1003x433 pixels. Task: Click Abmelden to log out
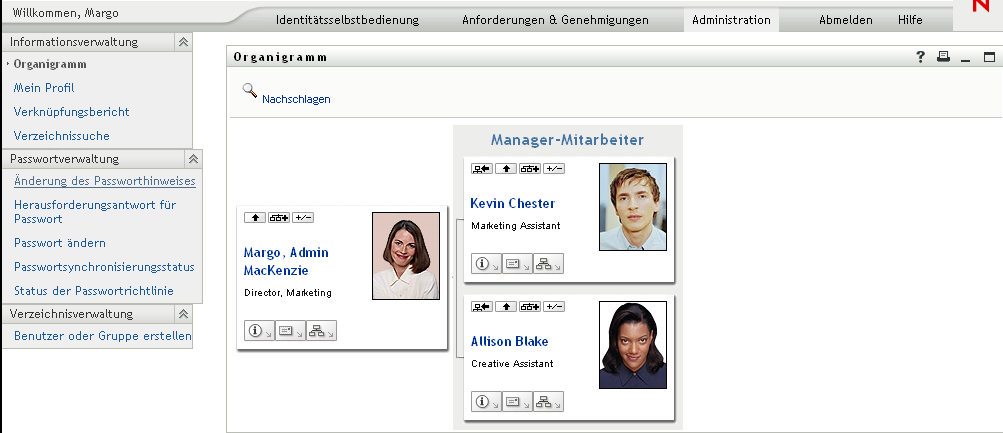pyautogui.click(x=846, y=20)
